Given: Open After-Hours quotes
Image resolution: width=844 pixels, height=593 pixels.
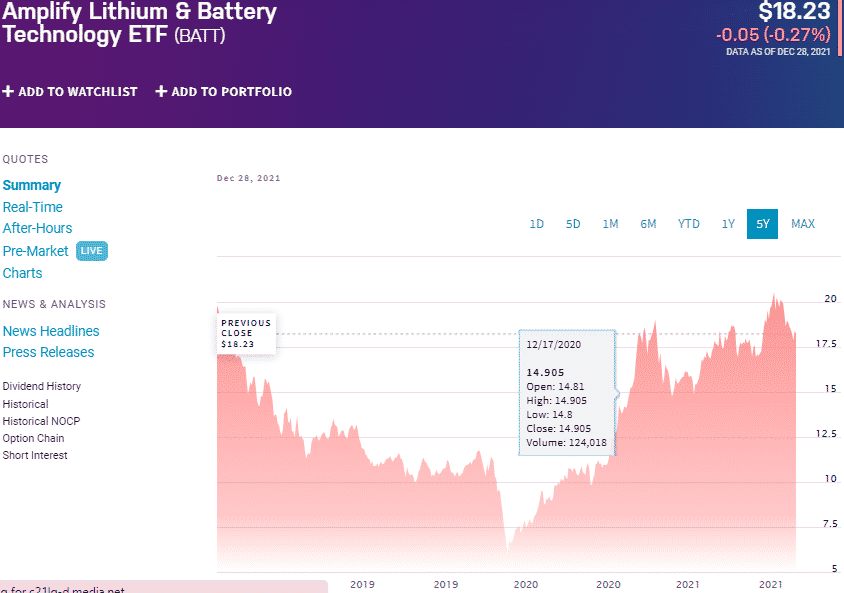Looking at the screenshot, I should coord(37,228).
